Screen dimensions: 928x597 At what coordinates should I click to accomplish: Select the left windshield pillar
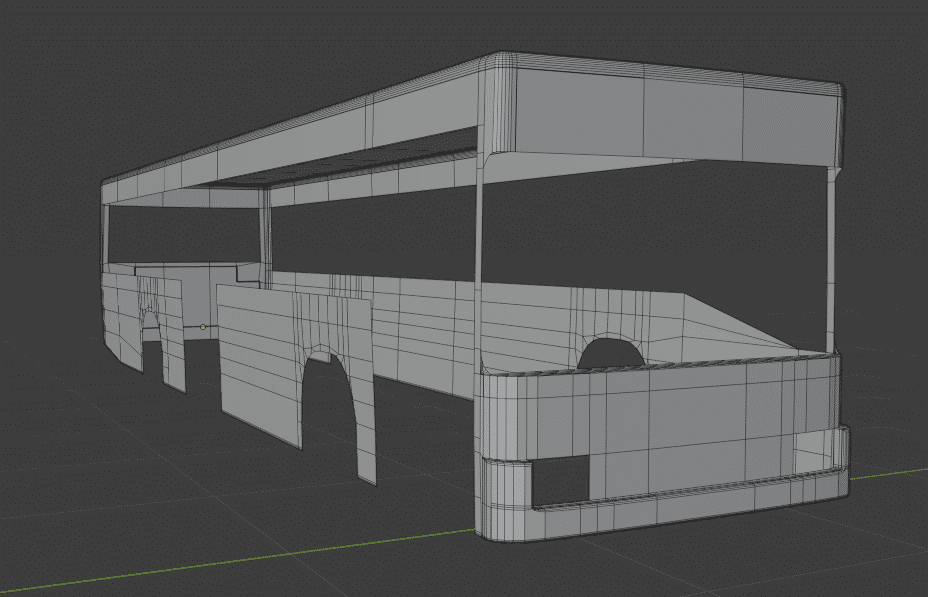(x=481, y=260)
